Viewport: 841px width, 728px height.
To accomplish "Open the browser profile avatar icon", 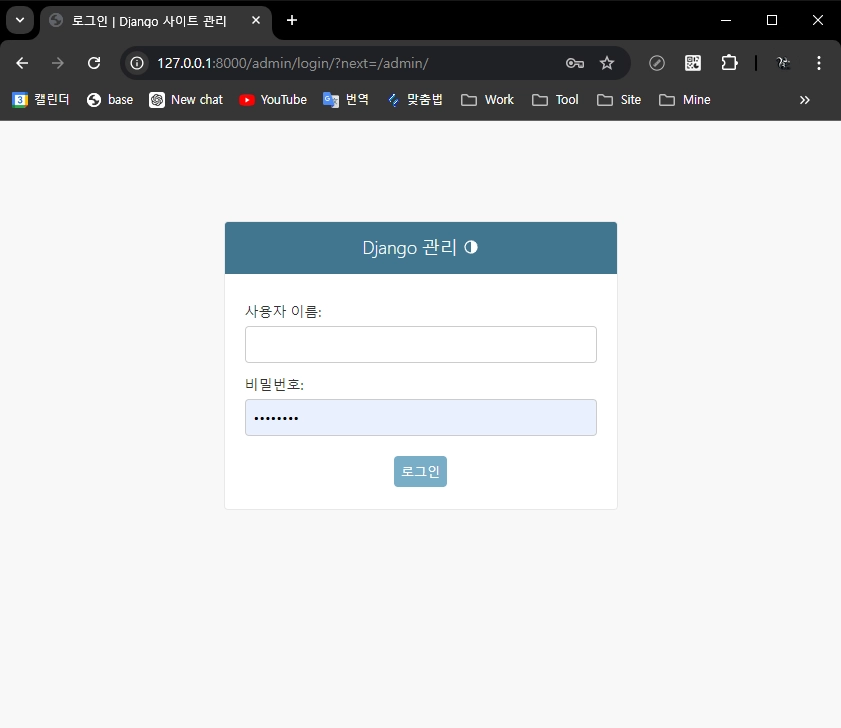I will click(x=783, y=63).
